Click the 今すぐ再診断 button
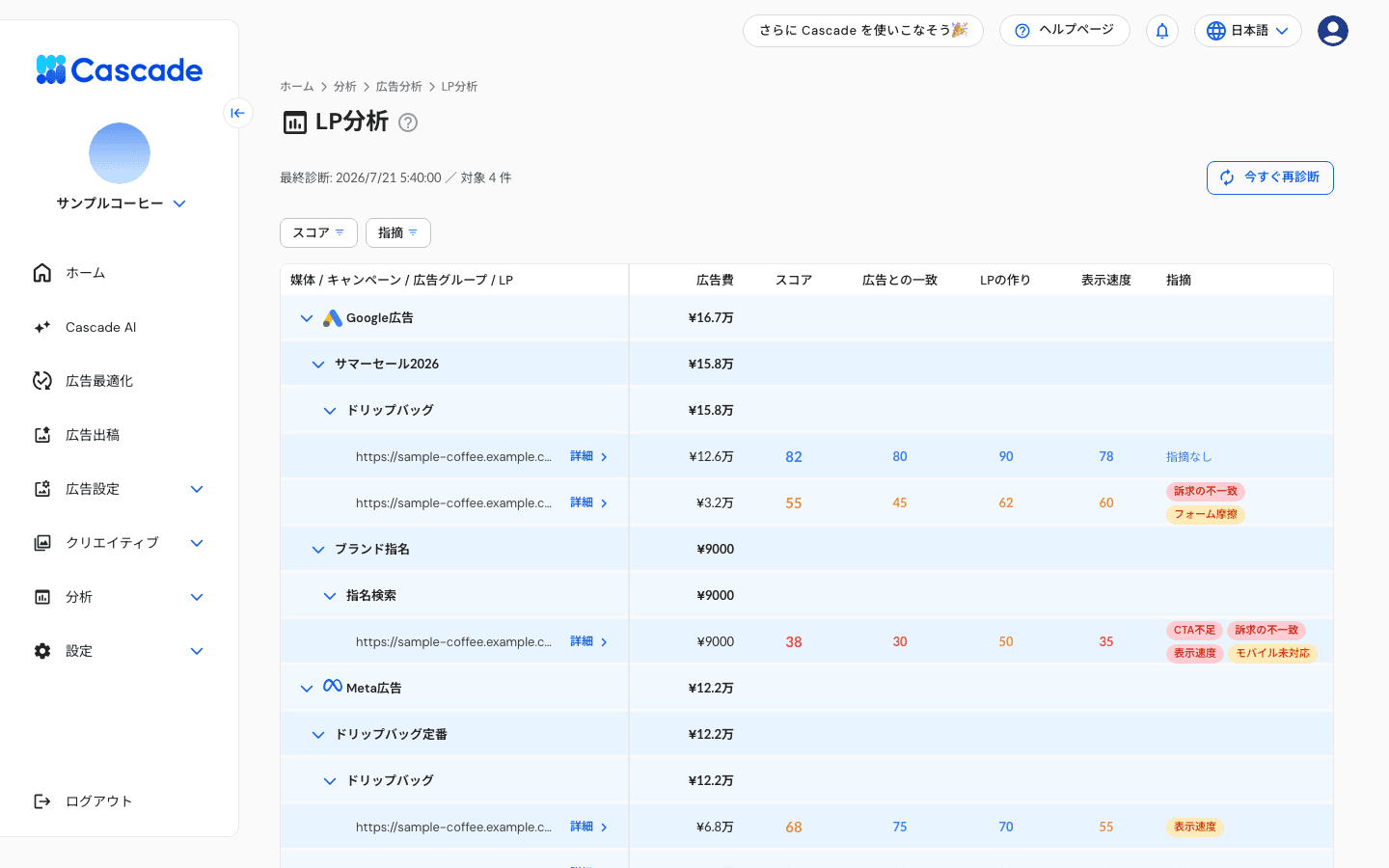Viewport: 1389px width, 868px height. coord(1269,177)
